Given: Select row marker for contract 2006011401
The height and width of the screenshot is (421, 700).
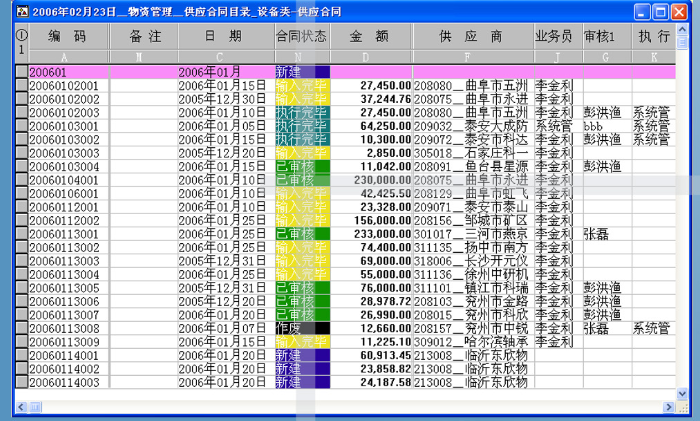Looking at the screenshot, I should [x=22, y=355].
